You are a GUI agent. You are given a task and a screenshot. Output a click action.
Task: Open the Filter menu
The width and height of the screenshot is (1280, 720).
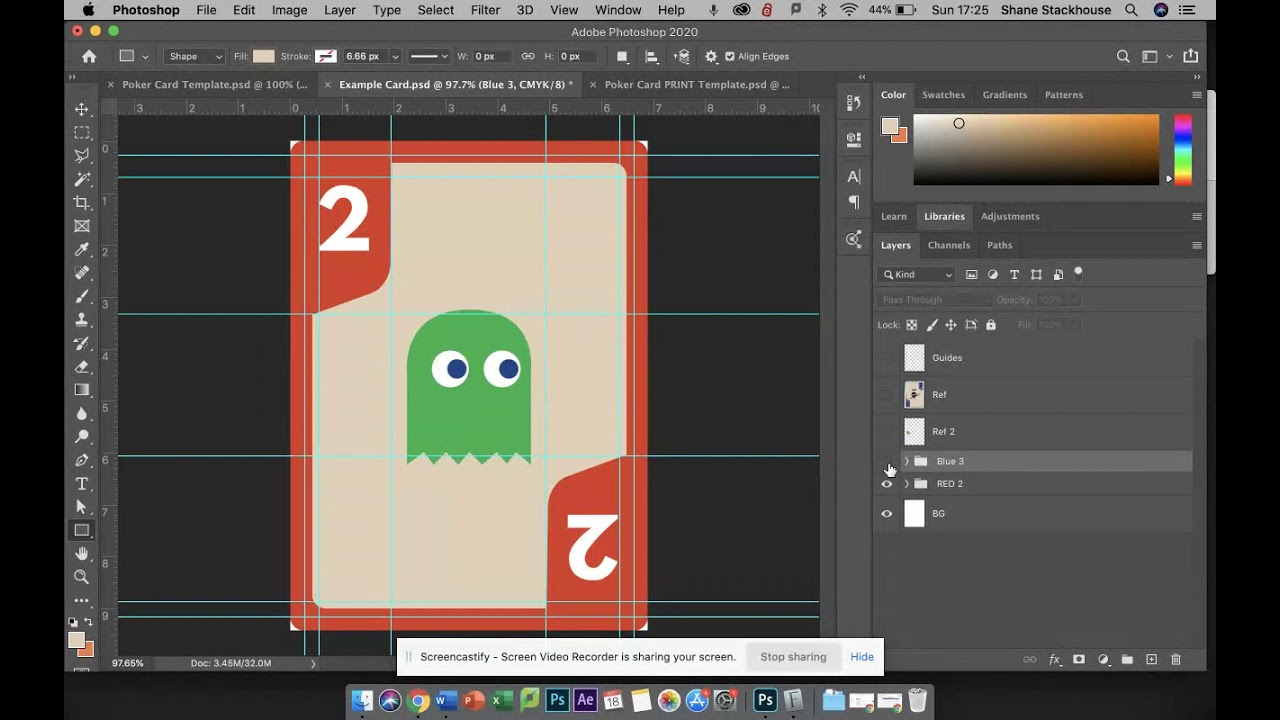click(485, 10)
